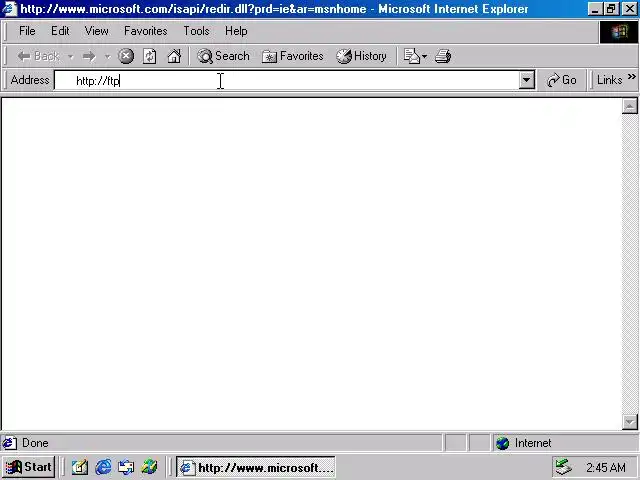Select the microsoft.com taskbar window button

click(256, 467)
